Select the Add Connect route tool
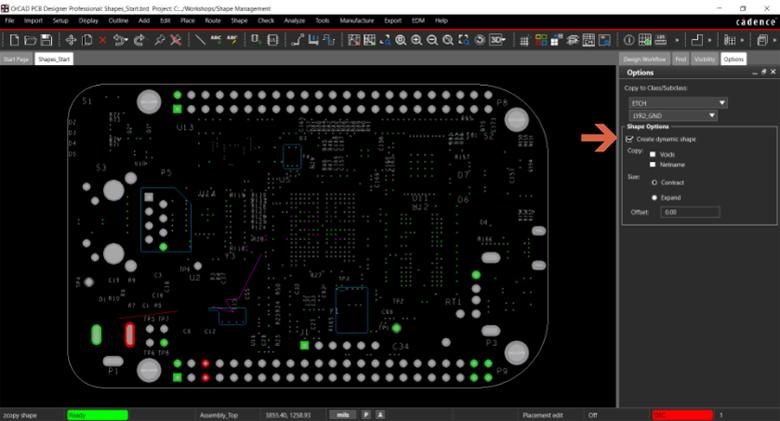Image resolution: width=780 pixels, height=421 pixels. [x=297, y=40]
